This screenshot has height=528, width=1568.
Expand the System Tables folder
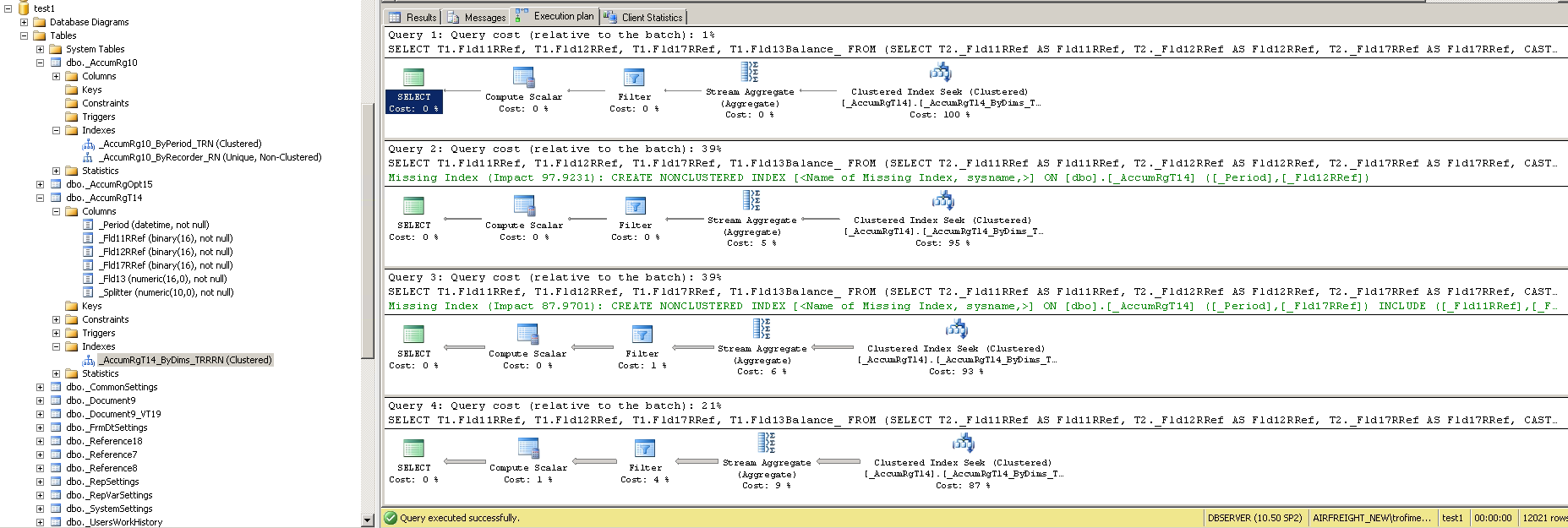pos(40,49)
